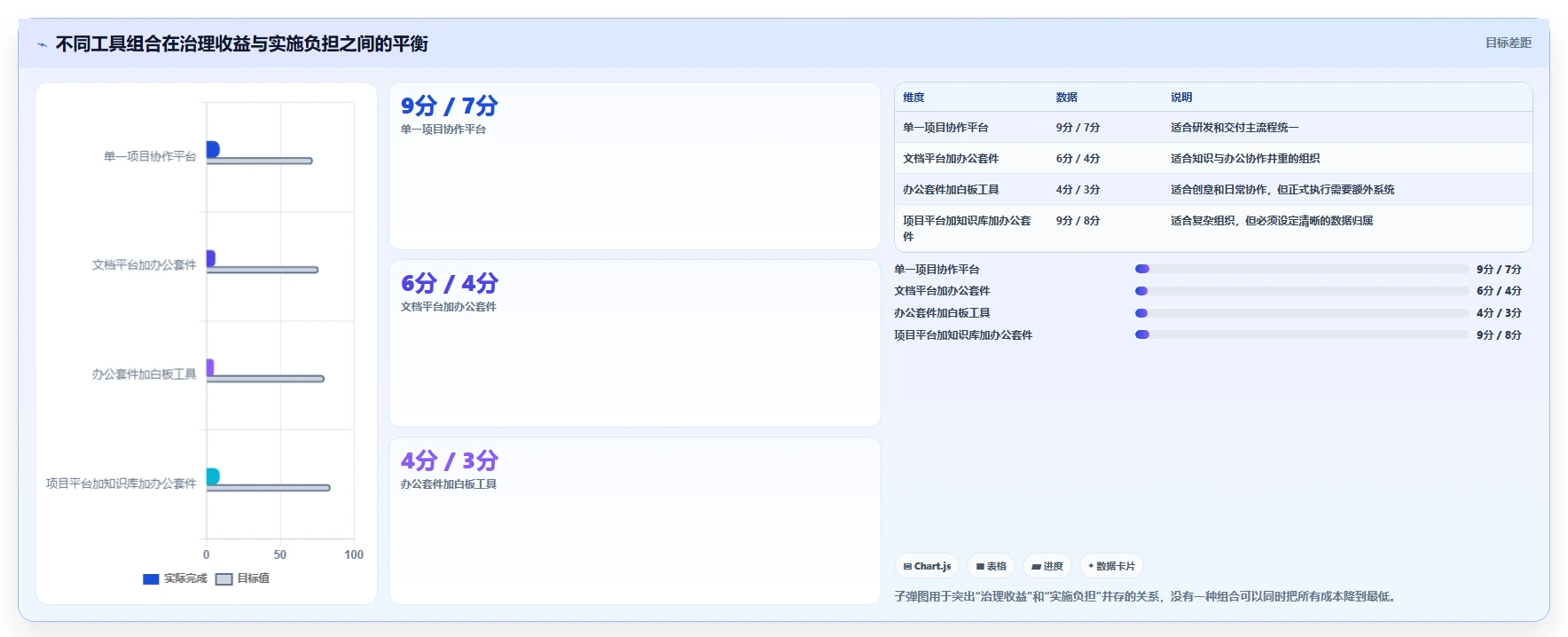
Task: Open the 4分 / 3分 data card
Action: (x=635, y=521)
